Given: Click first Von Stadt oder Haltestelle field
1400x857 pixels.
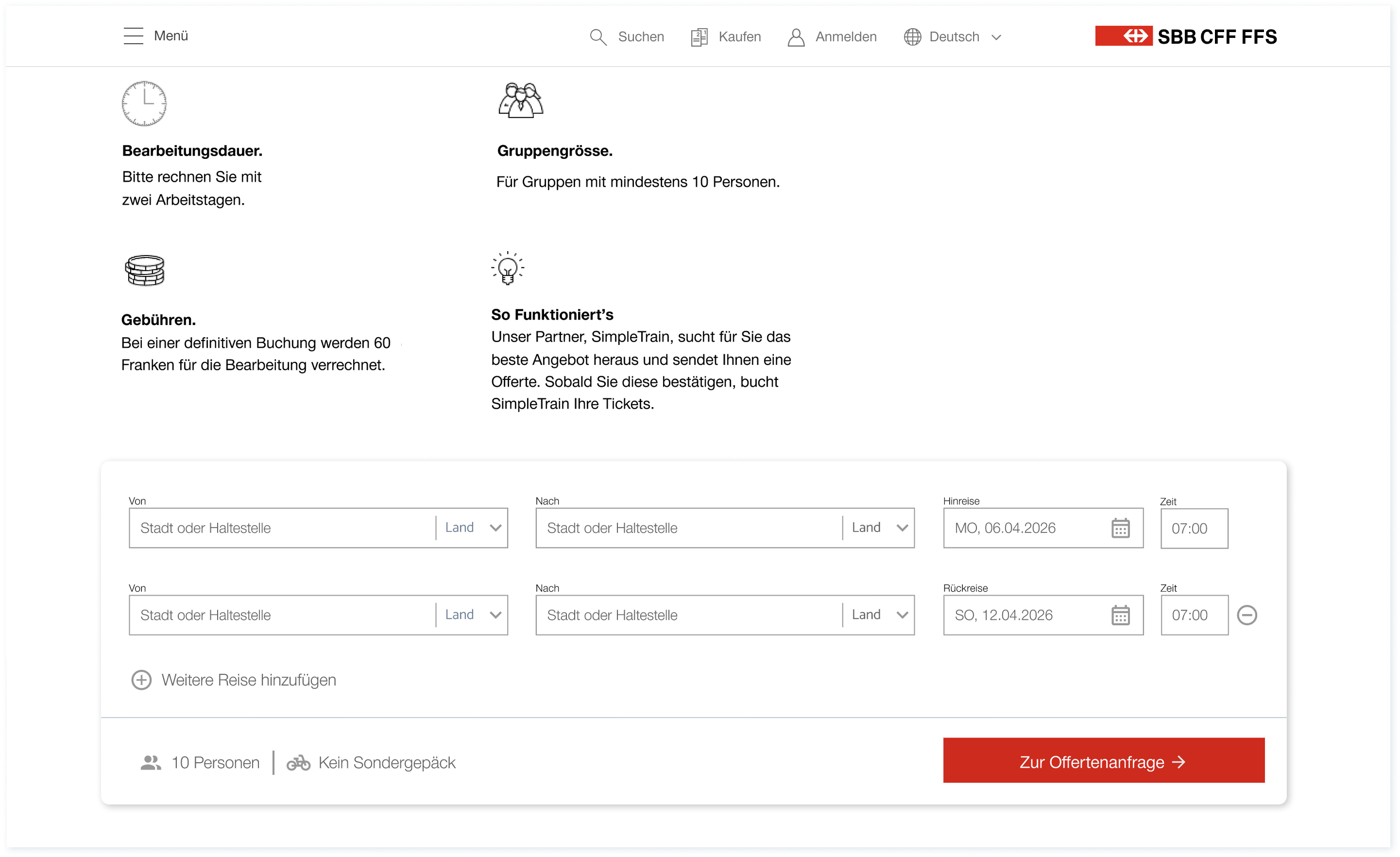Looking at the screenshot, I should (282, 528).
